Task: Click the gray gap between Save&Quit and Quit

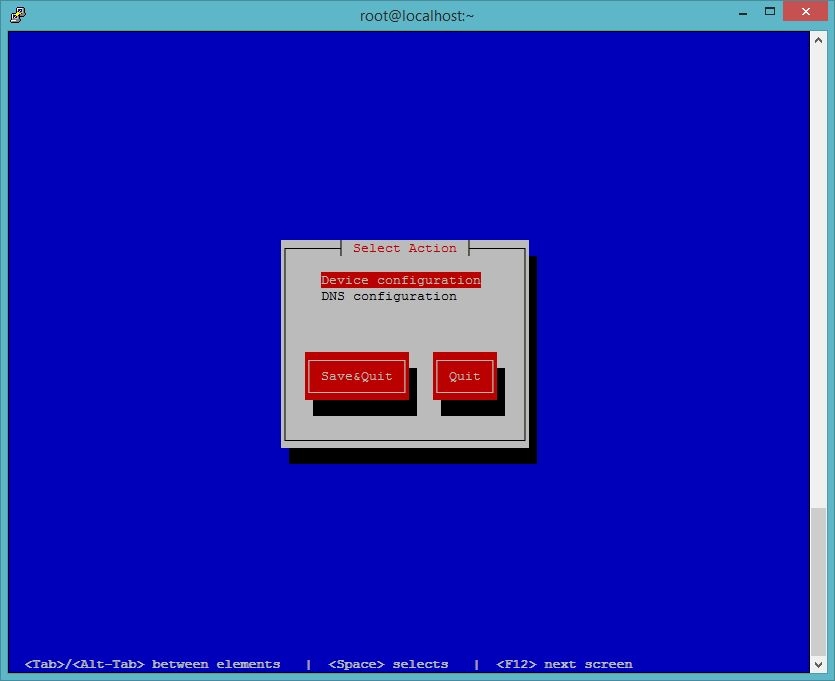Action: tap(422, 376)
